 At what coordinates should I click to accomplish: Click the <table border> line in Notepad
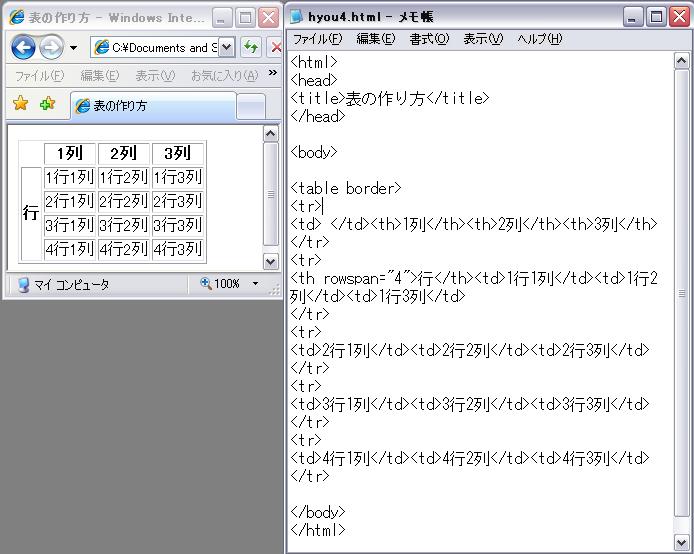coord(346,189)
